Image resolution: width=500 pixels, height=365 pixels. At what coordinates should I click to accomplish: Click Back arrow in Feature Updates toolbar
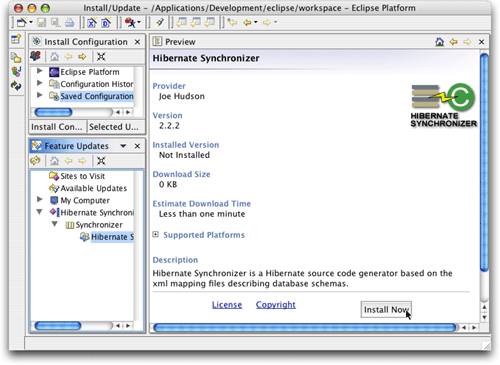[68, 161]
